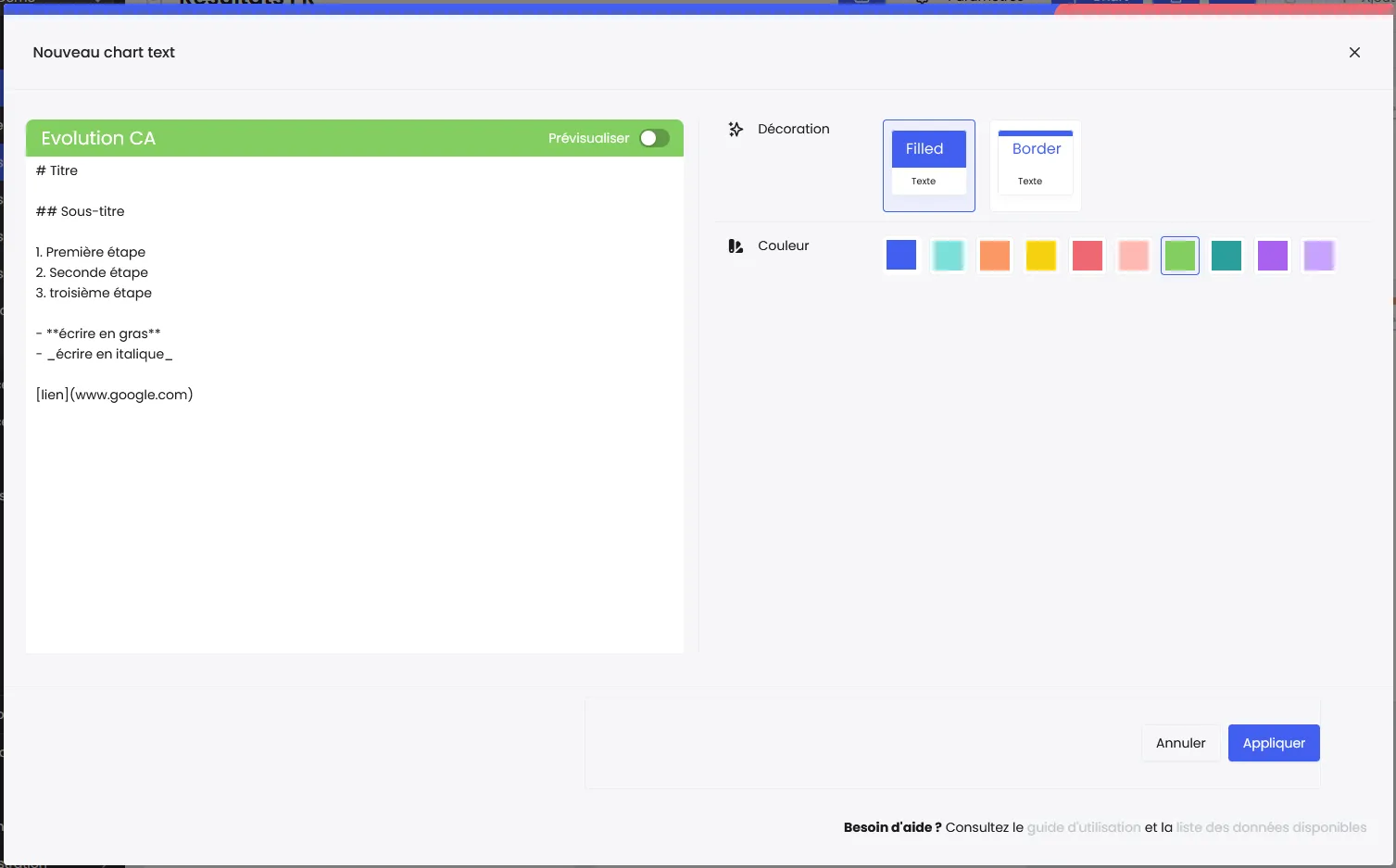Click the '[lien](www.google.com)' line
Viewport: 1396px width, 868px height.
(114, 395)
